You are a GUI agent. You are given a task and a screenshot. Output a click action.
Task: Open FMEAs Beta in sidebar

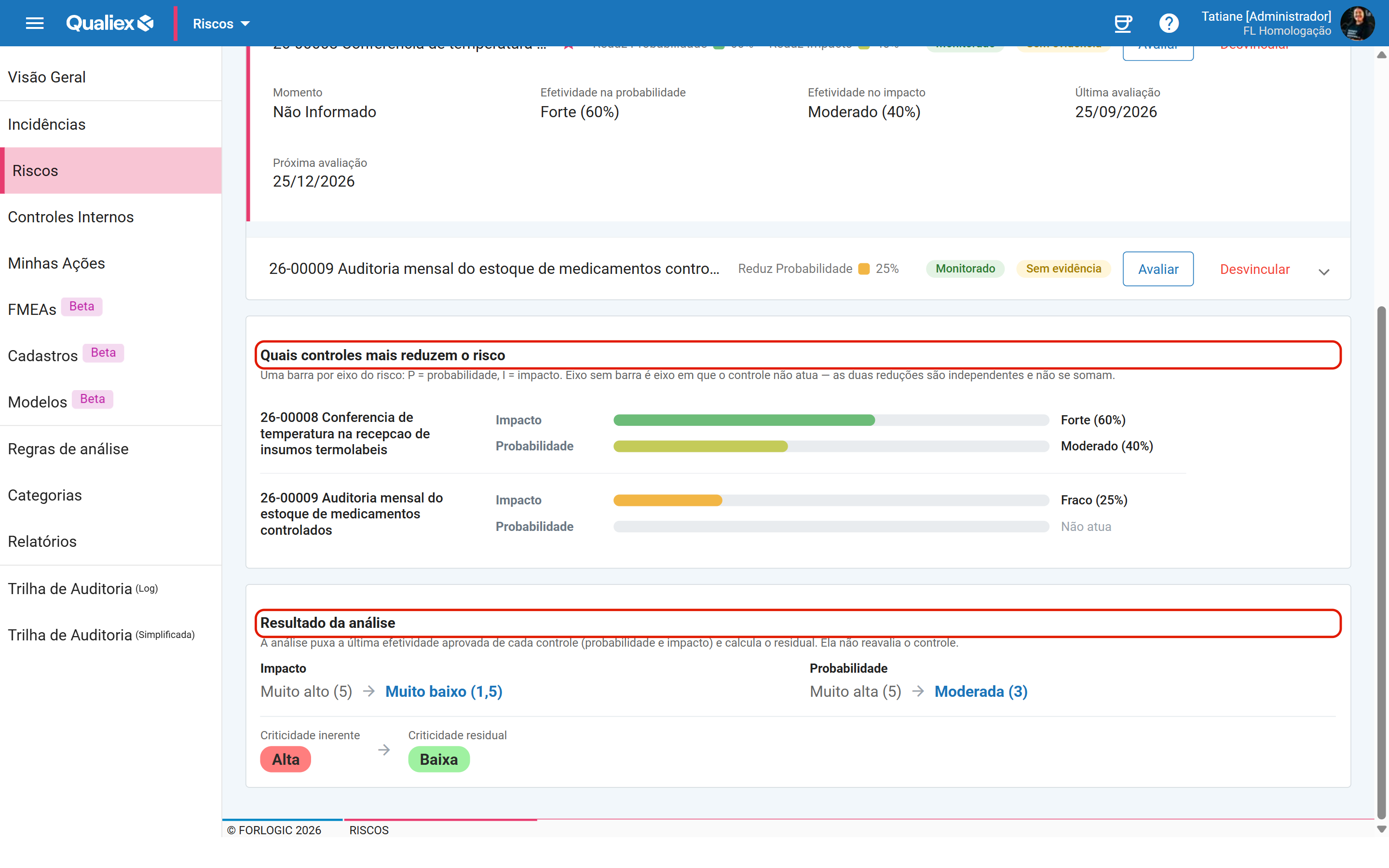coord(111,309)
